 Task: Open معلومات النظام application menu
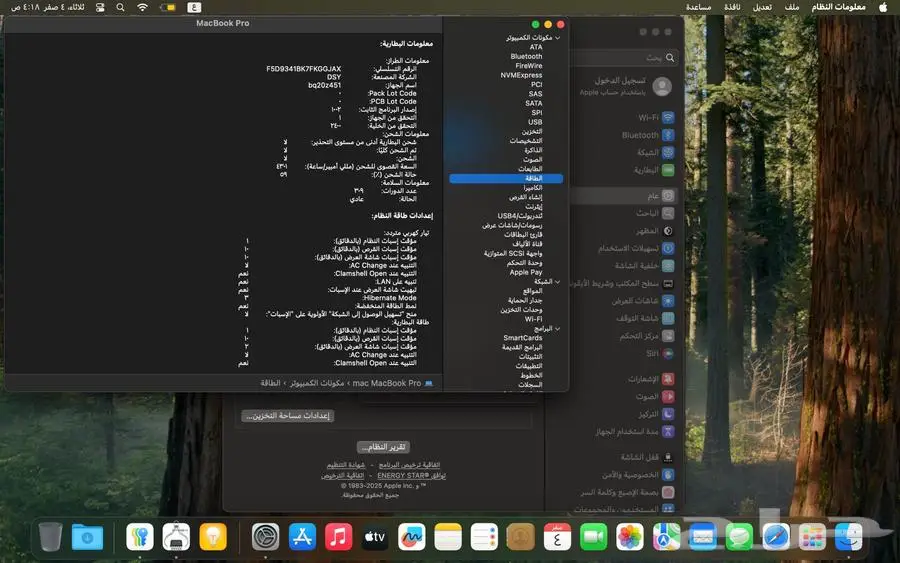pyautogui.click(x=838, y=7)
